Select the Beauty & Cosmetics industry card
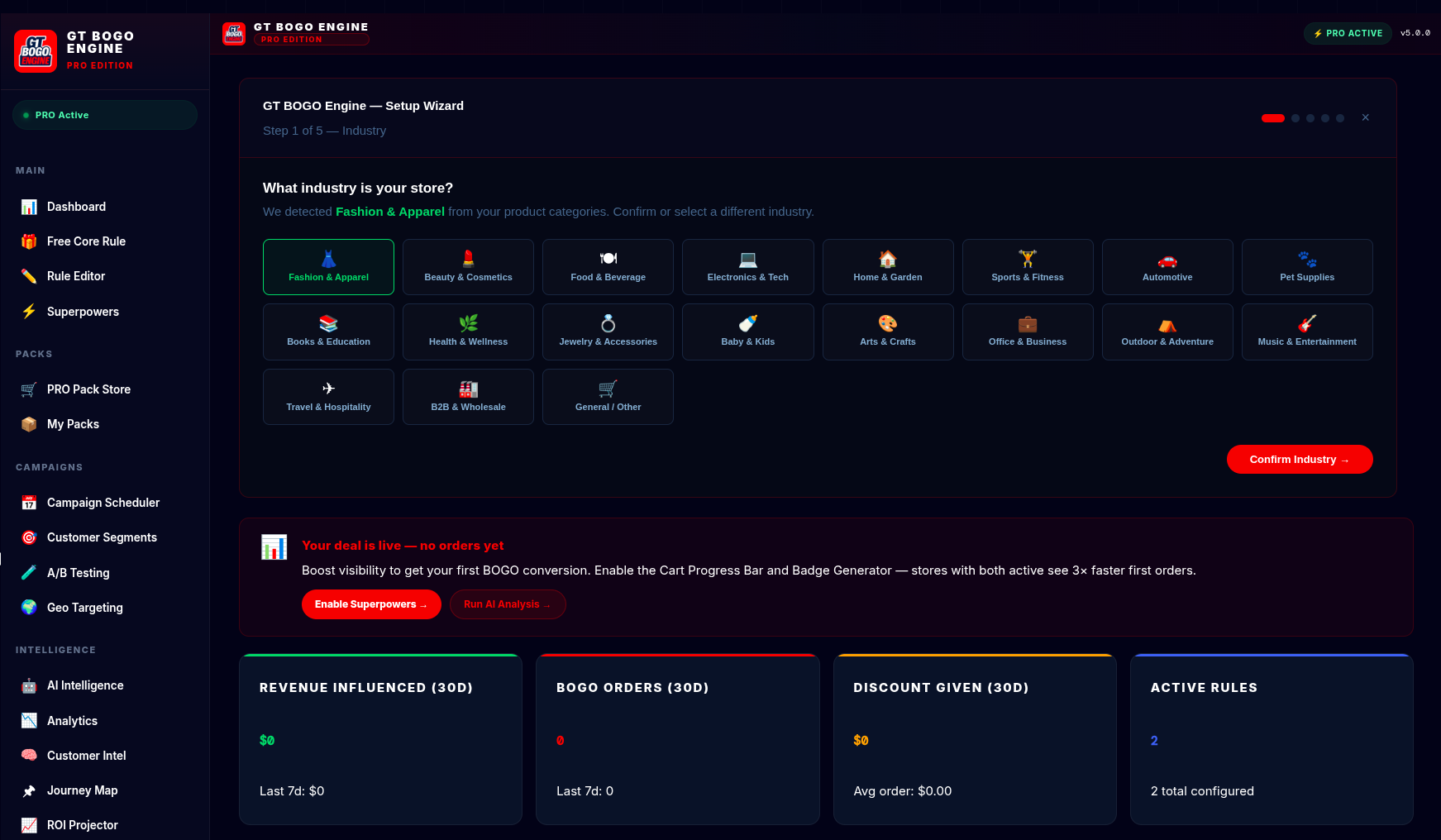Viewport: 1441px width, 840px height. [468, 267]
